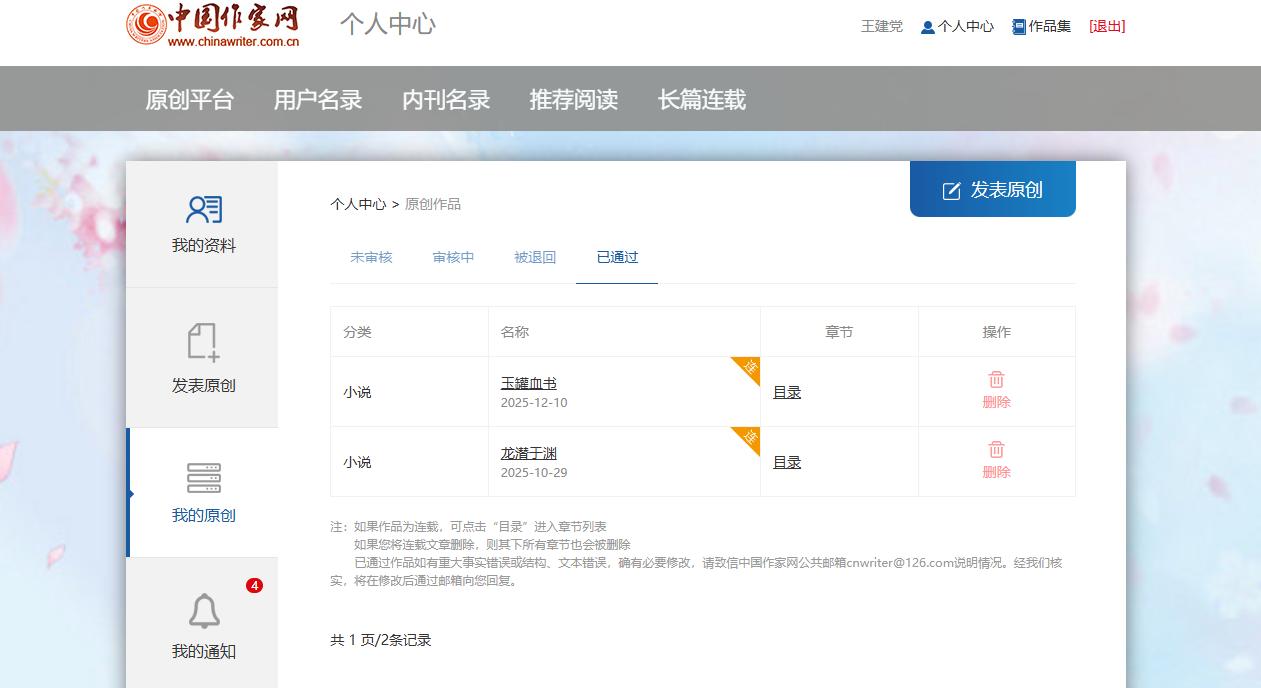Screen dimensions: 1261x688
Task: Click the 发表原创 document-plus sidebar icon
Action: (x=204, y=341)
